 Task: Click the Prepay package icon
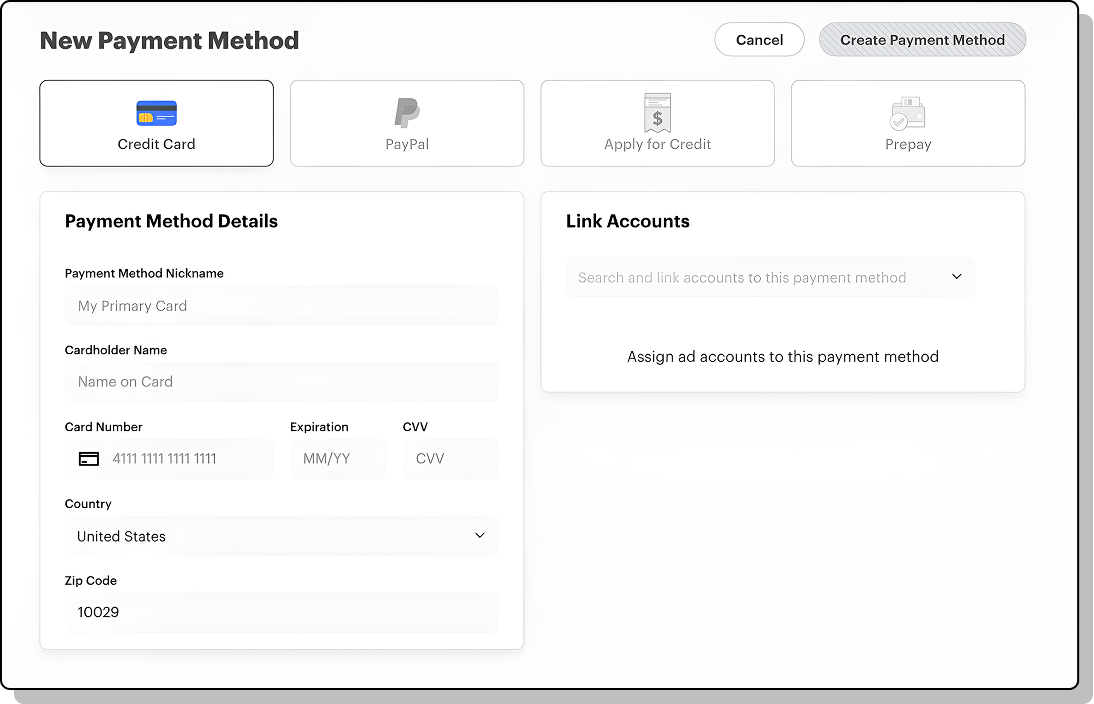[907, 112]
